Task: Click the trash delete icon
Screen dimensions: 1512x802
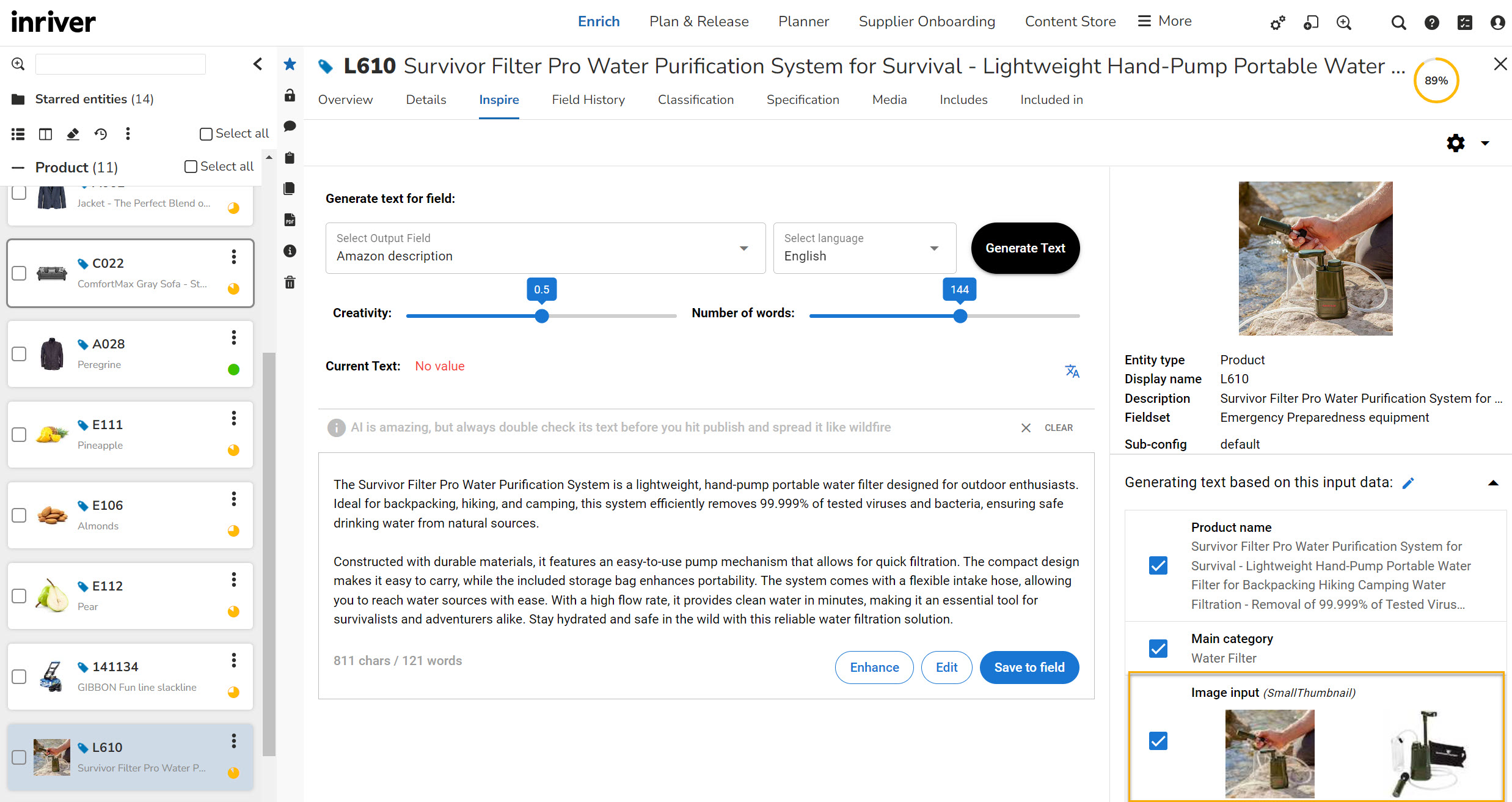Action: pyautogui.click(x=290, y=282)
